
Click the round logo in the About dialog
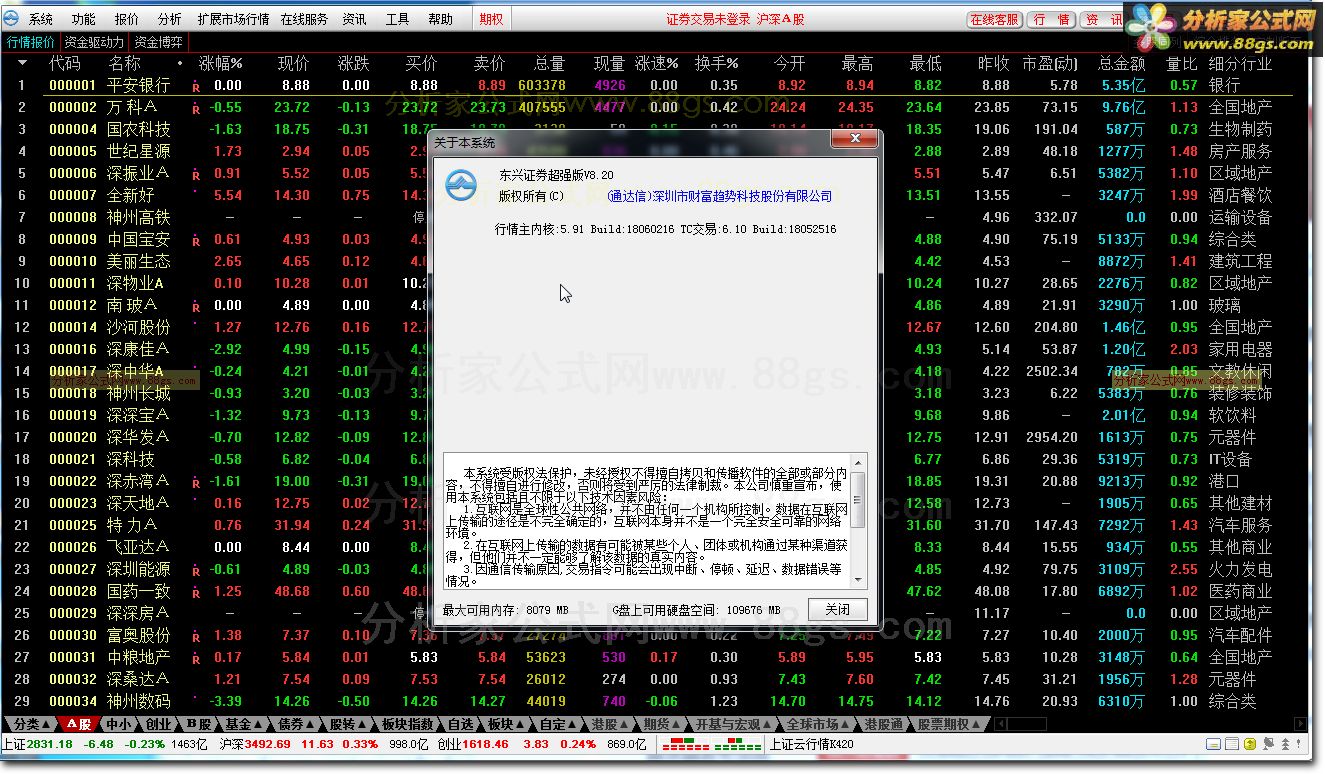(x=461, y=185)
